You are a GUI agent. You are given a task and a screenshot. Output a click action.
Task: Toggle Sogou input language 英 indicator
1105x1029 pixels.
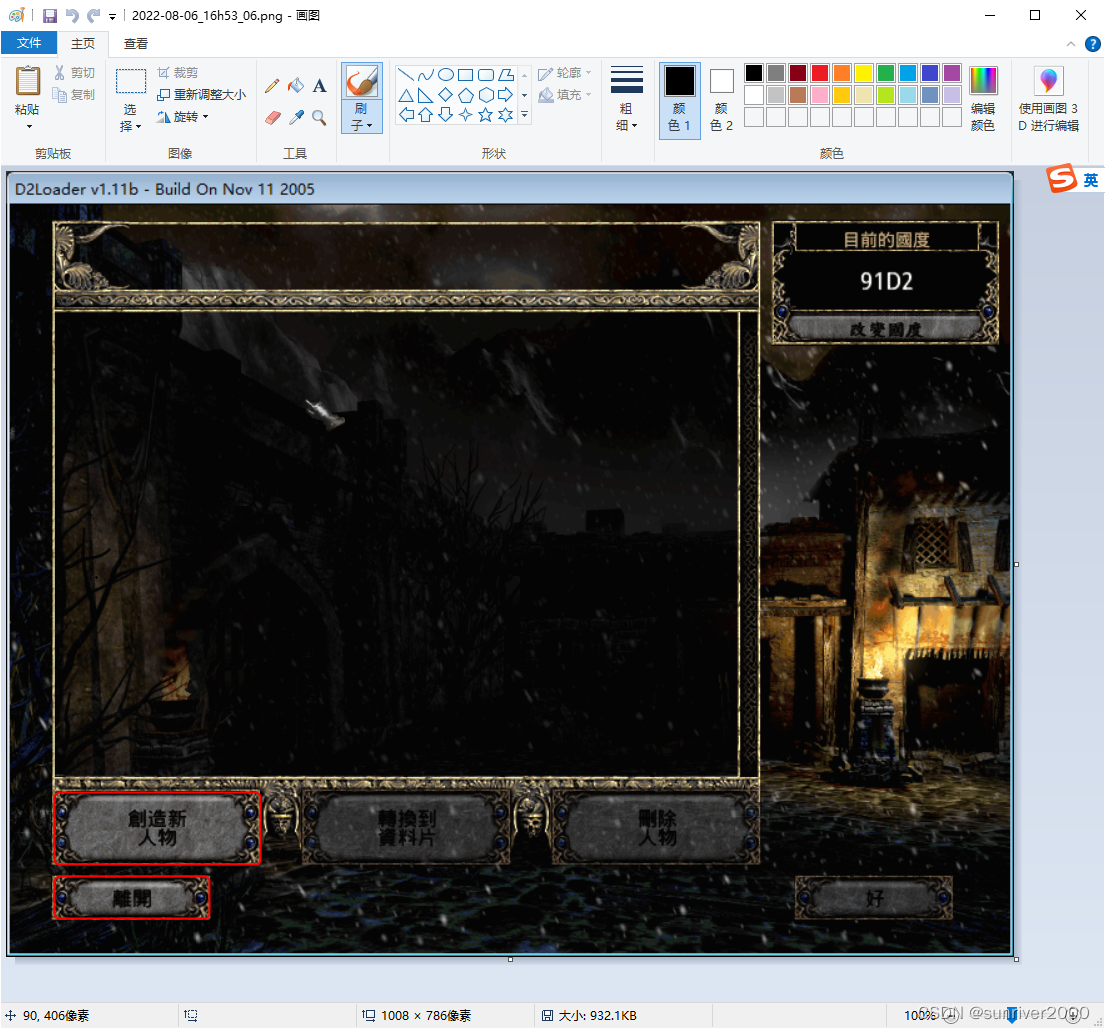click(1090, 180)
